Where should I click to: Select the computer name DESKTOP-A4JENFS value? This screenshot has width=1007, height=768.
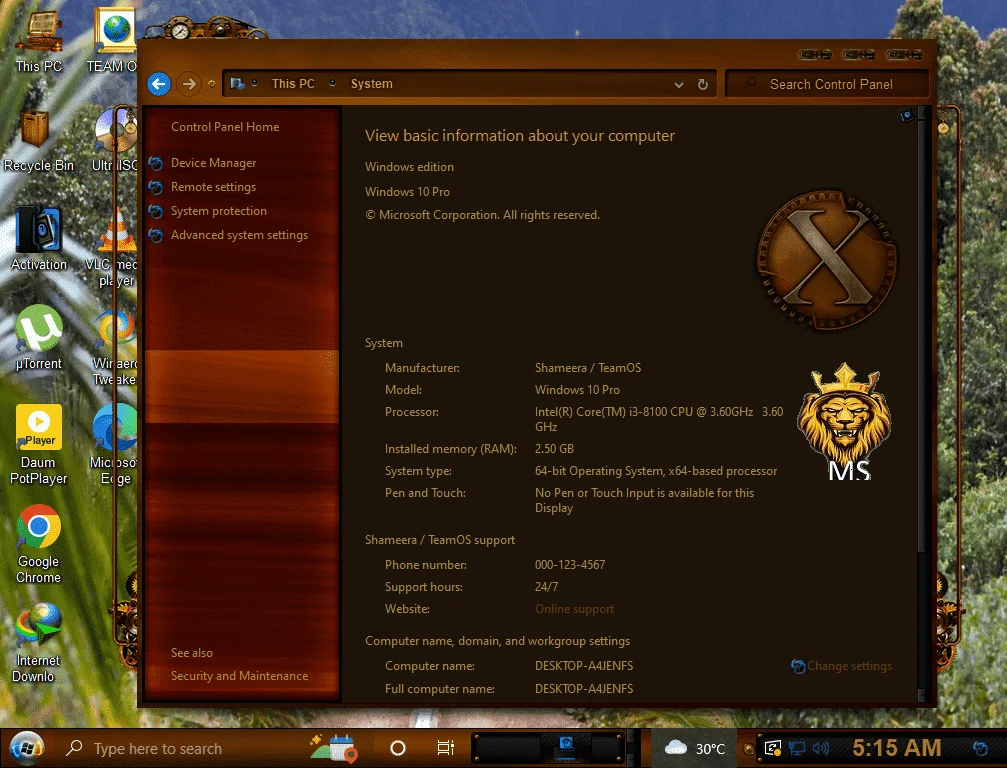tap(584, 666)
